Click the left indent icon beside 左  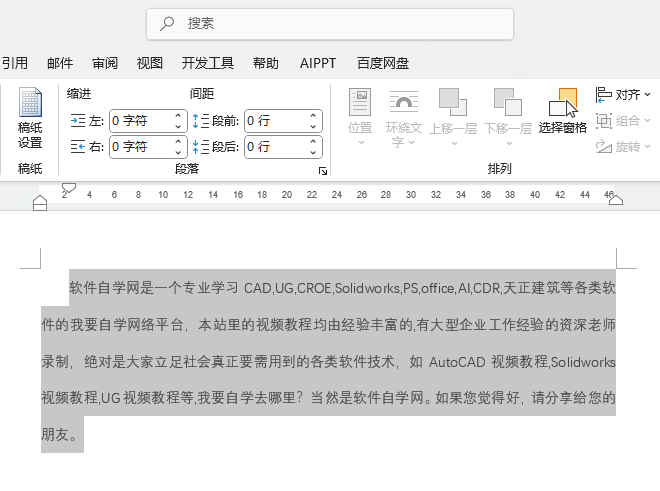[x=78, y=121]
